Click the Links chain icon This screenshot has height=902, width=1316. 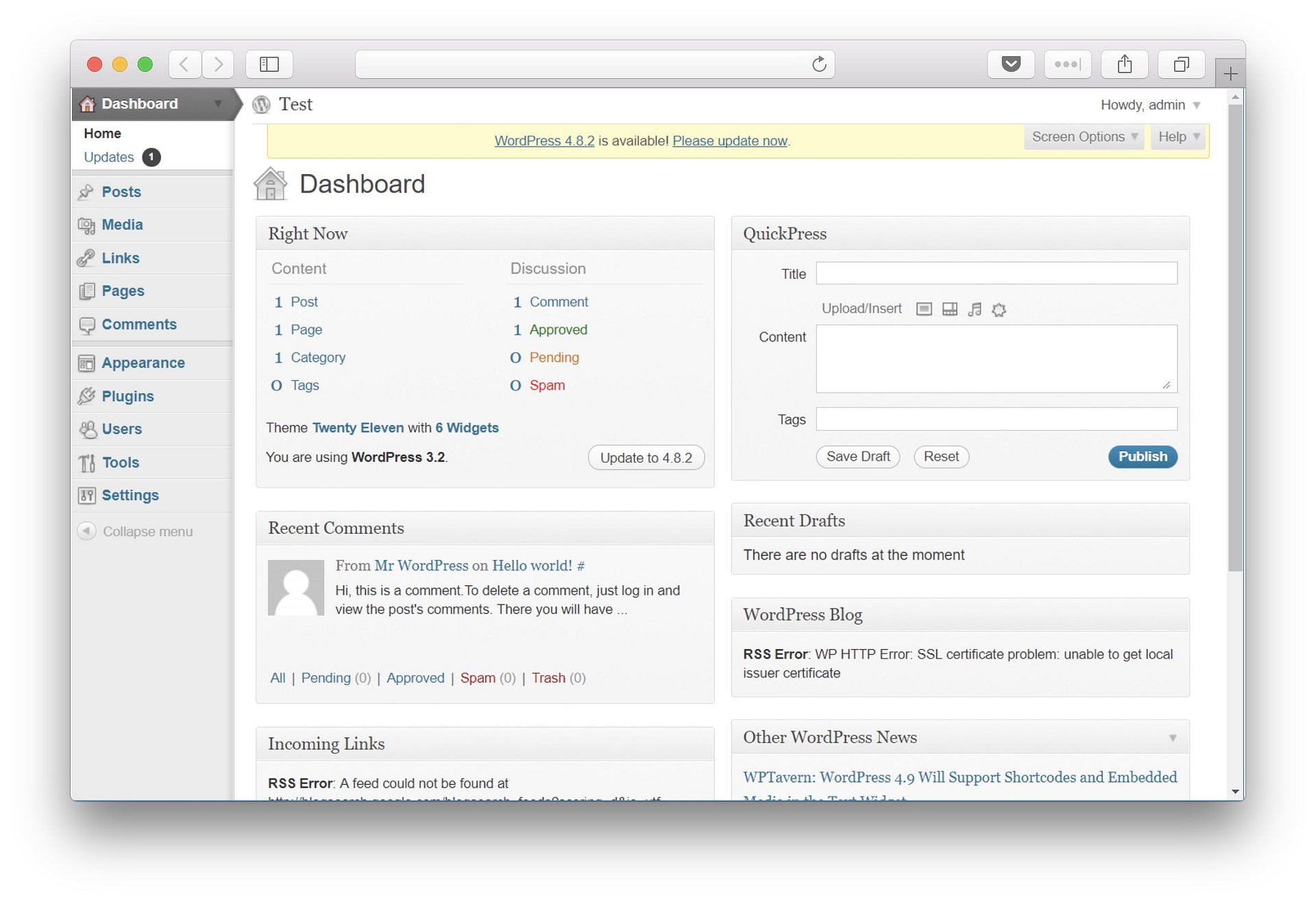click(86, 258)
